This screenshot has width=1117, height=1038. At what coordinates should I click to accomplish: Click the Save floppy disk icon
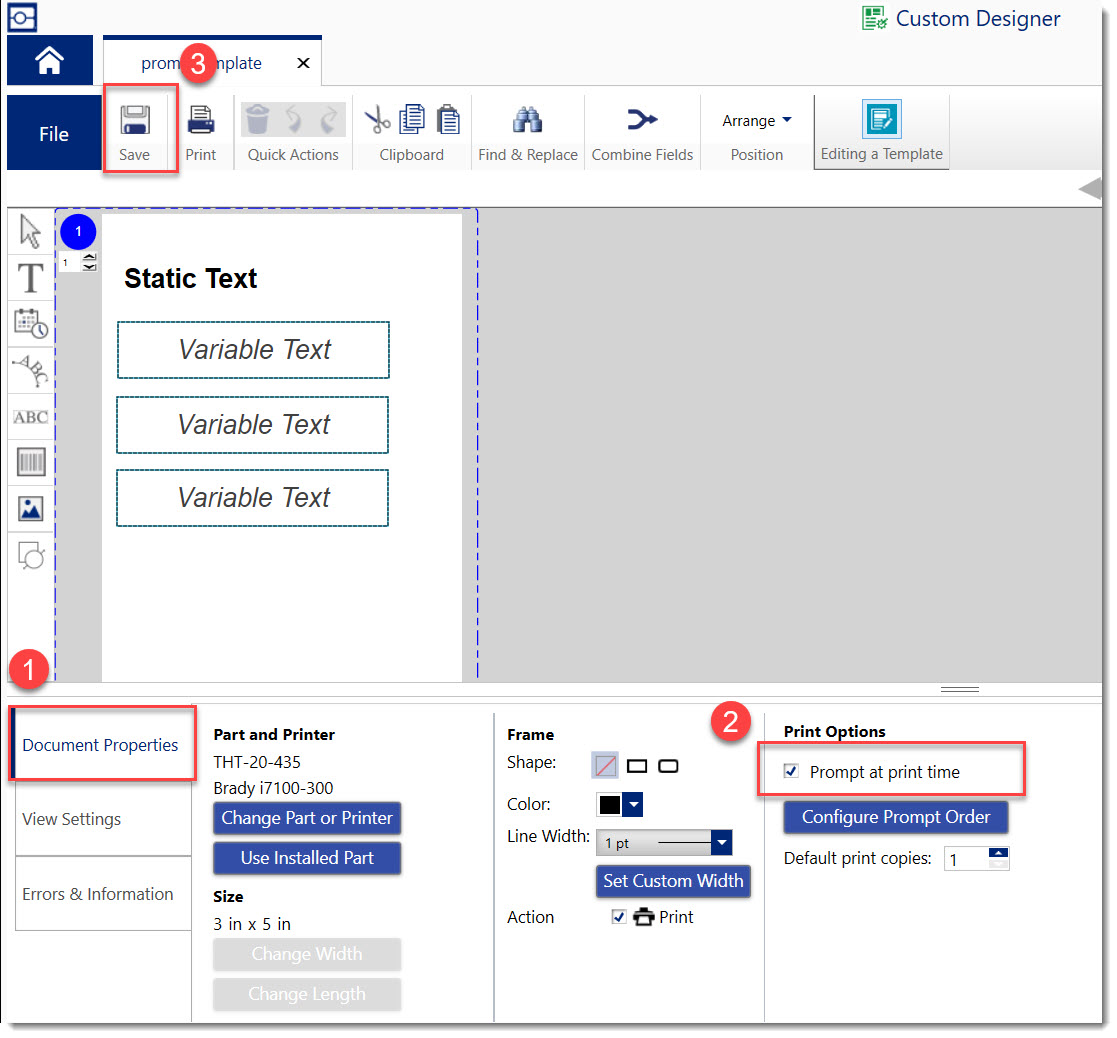click(135, 121)
